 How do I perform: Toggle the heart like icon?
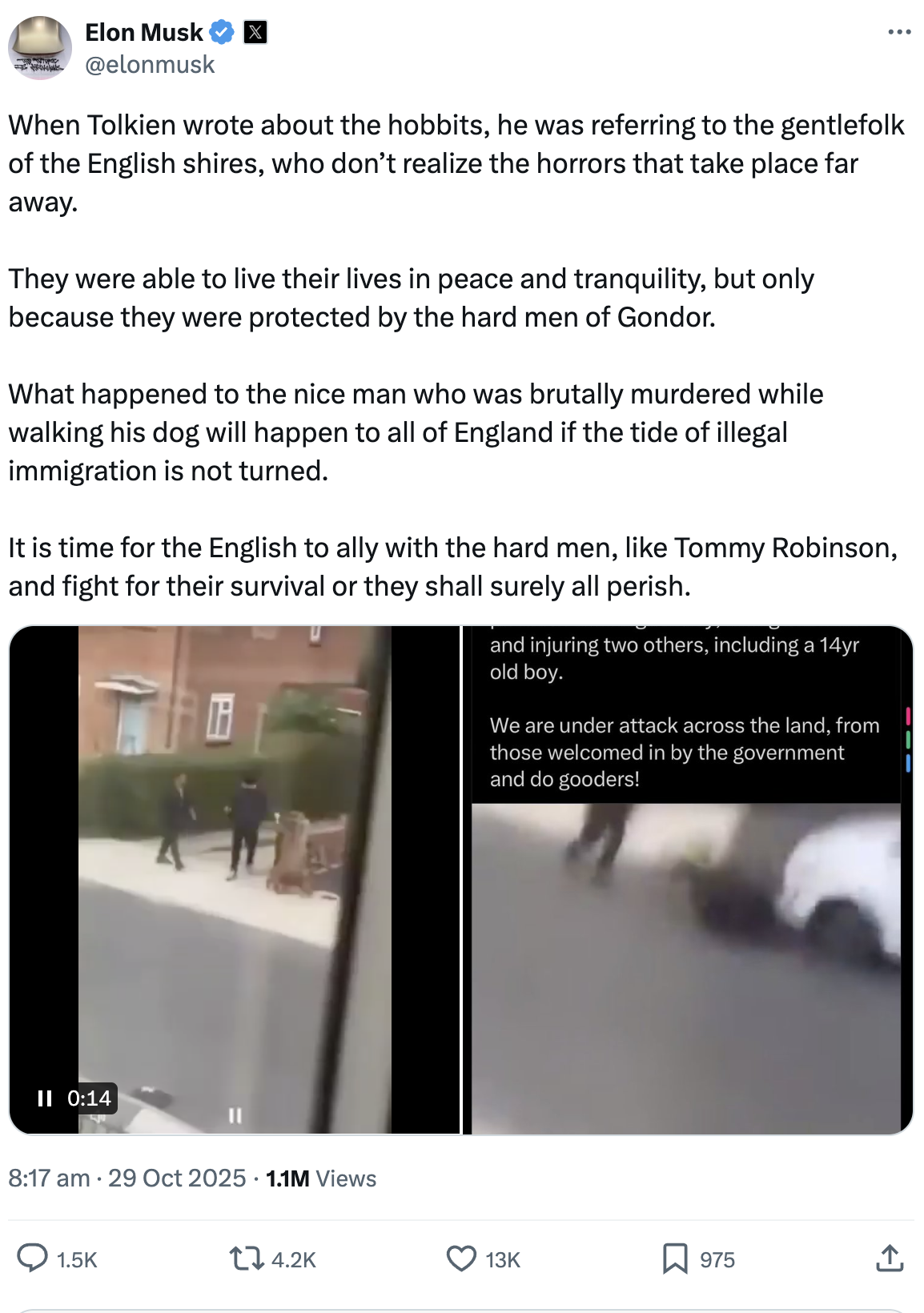(x=461, y=1259)
